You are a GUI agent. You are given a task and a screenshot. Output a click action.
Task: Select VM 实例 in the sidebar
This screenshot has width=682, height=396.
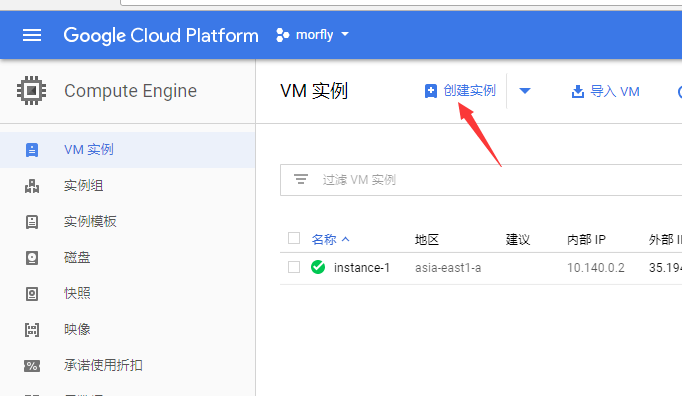pos(89,150)
